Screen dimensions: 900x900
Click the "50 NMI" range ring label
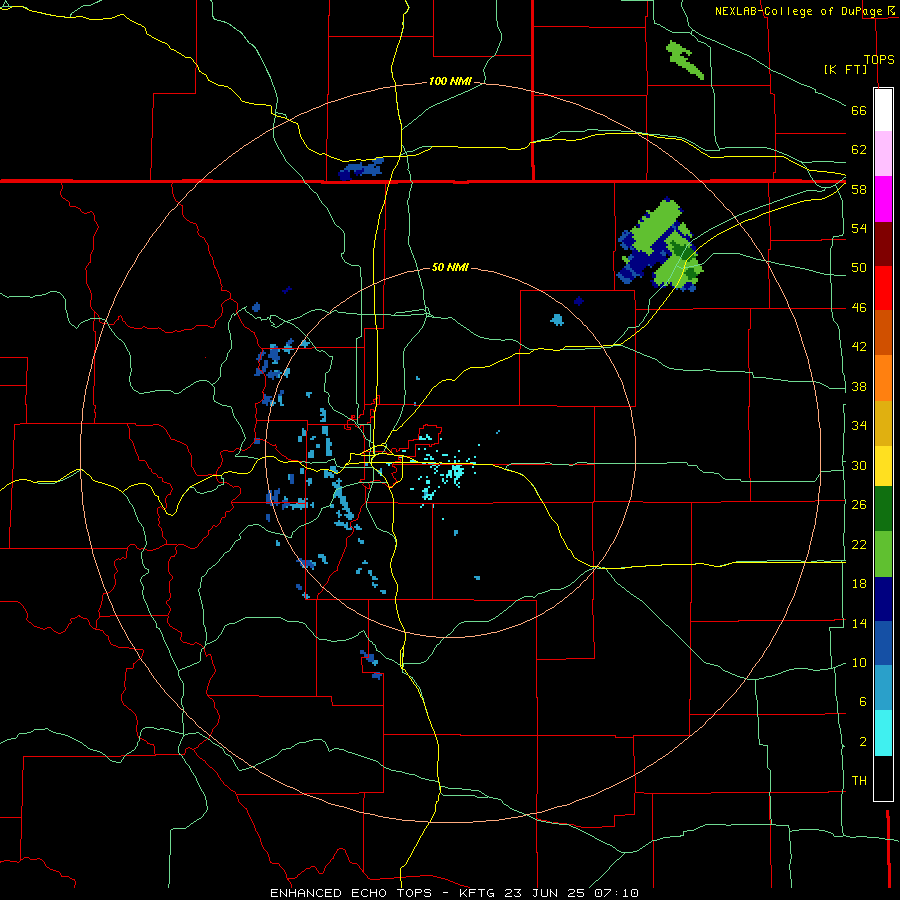pyautogui.click(x=450, y=267)
